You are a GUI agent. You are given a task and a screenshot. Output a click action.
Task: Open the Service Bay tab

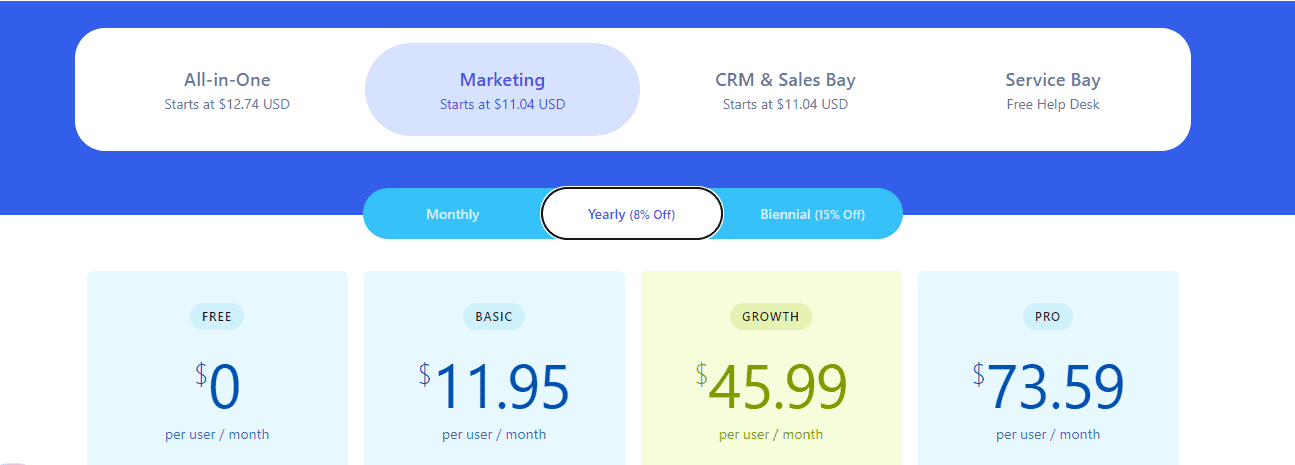pos(1053,90)
